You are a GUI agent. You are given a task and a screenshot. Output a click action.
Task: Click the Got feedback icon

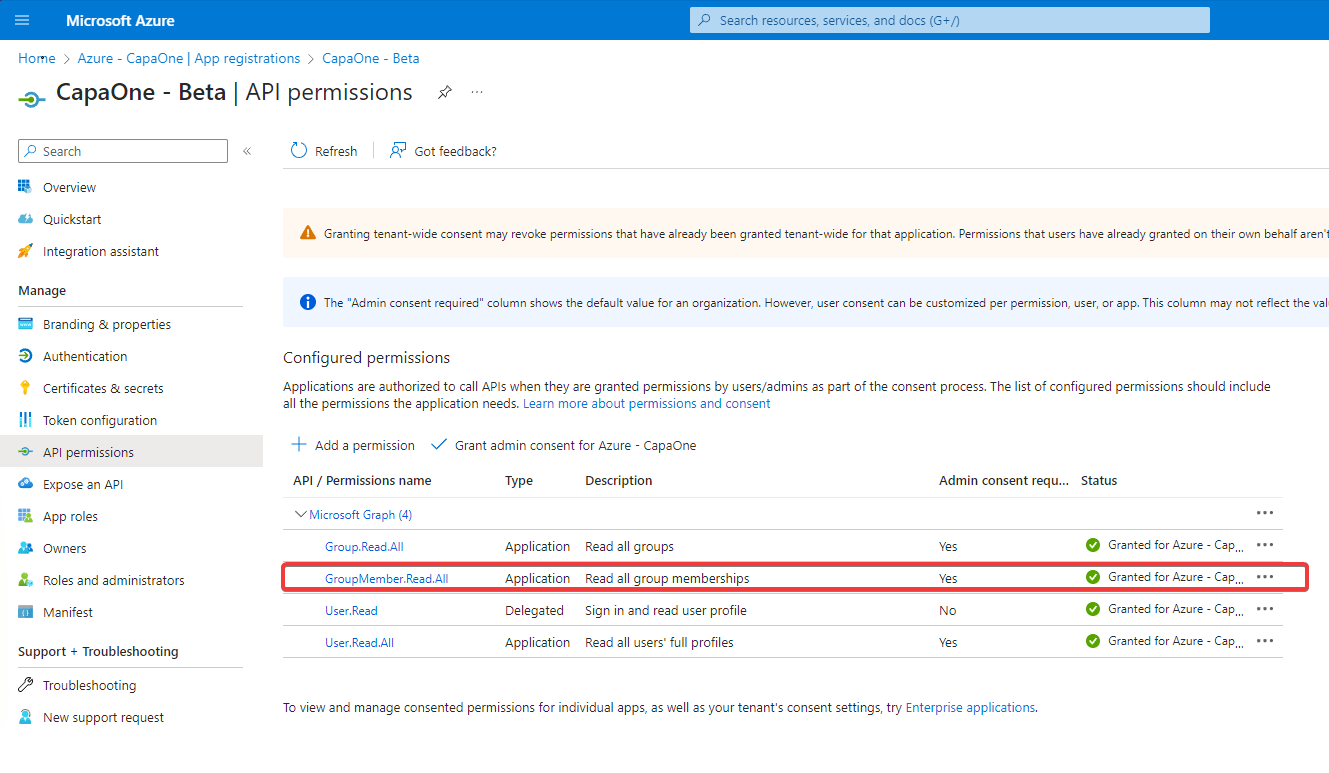click(x=398, y=151)
